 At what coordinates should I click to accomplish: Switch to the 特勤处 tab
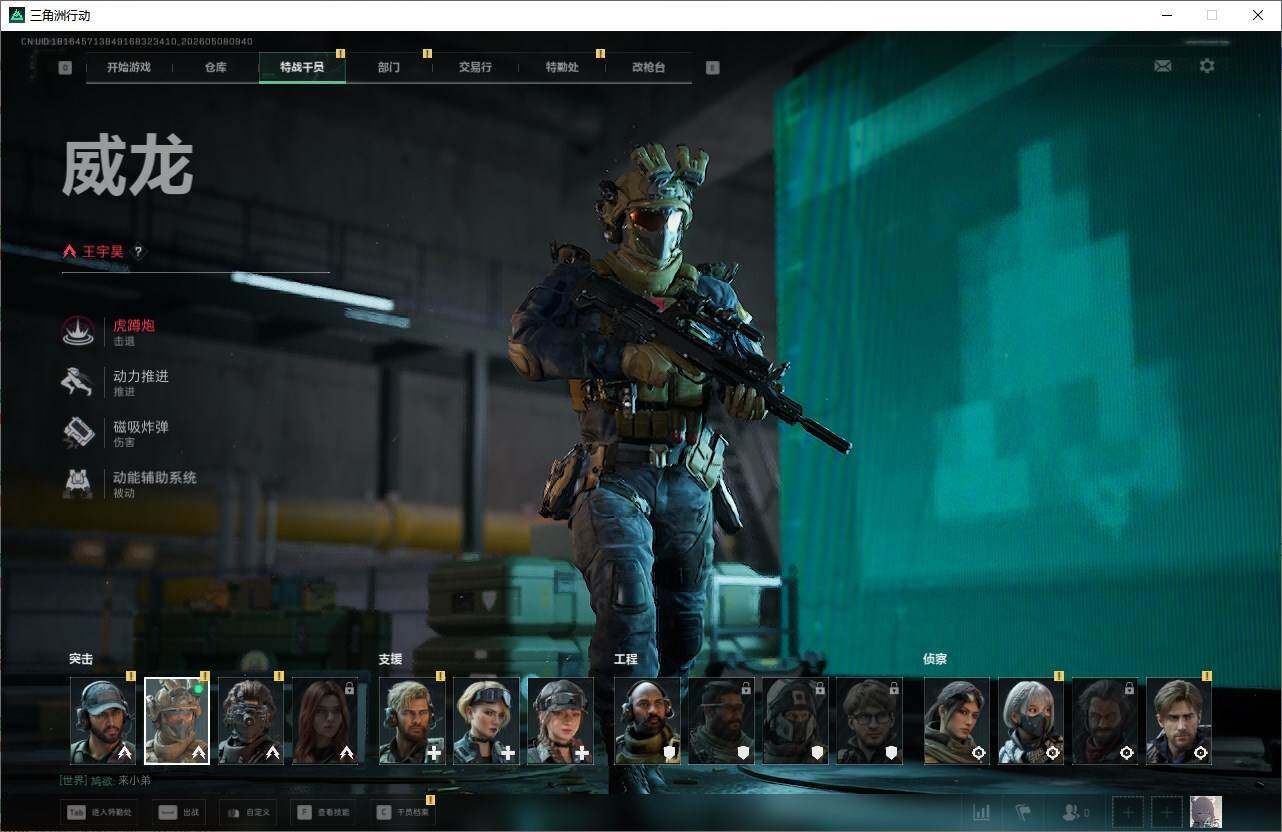coord(562,68)
